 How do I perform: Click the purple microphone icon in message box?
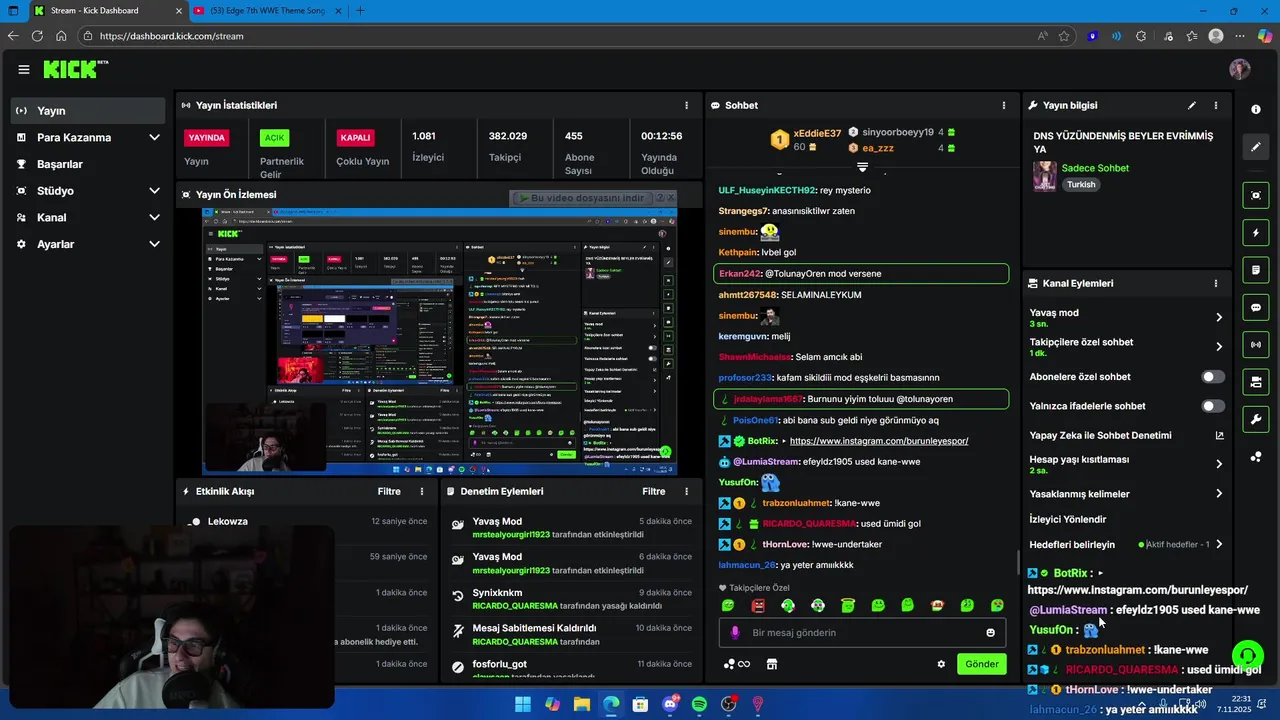735,632
